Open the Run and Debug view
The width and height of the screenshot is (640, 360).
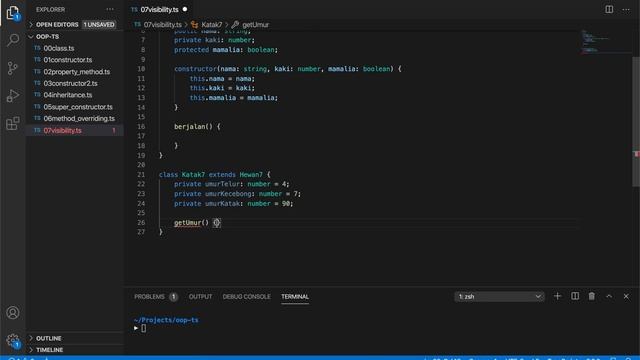click(x=13, y=96)
